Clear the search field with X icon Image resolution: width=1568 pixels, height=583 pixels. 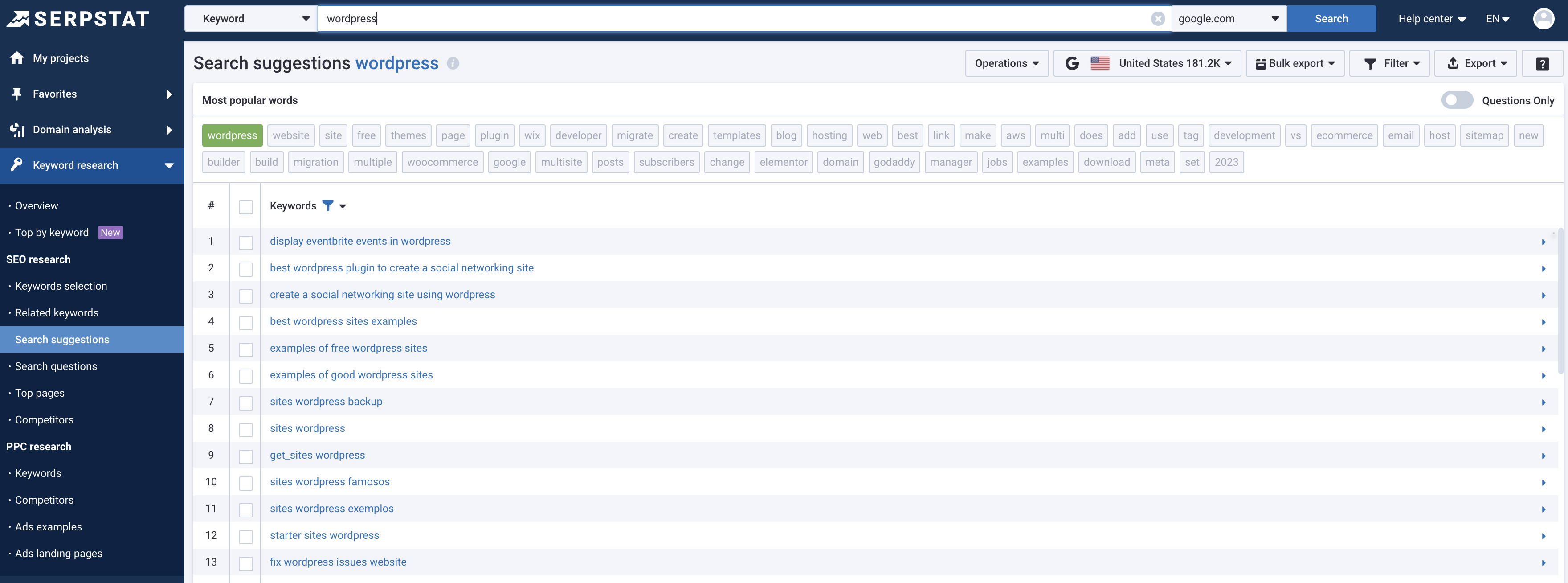(1158, 19)
